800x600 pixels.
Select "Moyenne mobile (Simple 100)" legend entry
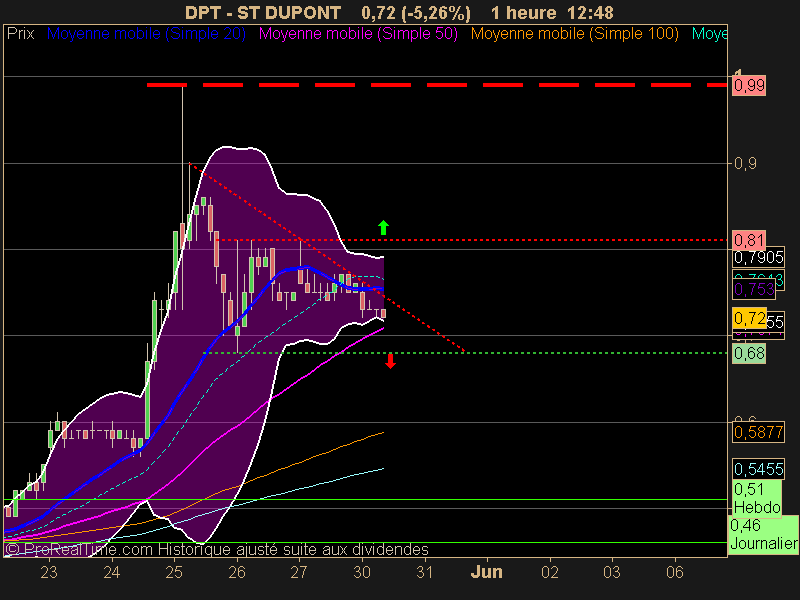pos(574,34)
